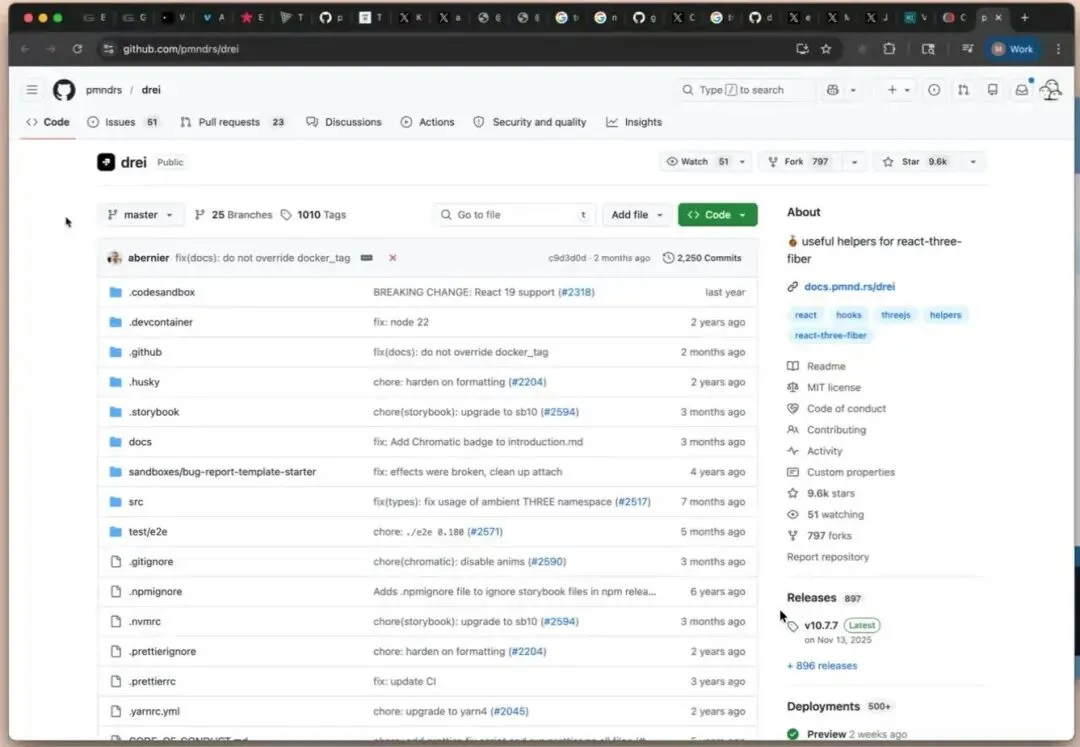
Task: Open the .codesandbox folder icon
Action: coord(116,292)
